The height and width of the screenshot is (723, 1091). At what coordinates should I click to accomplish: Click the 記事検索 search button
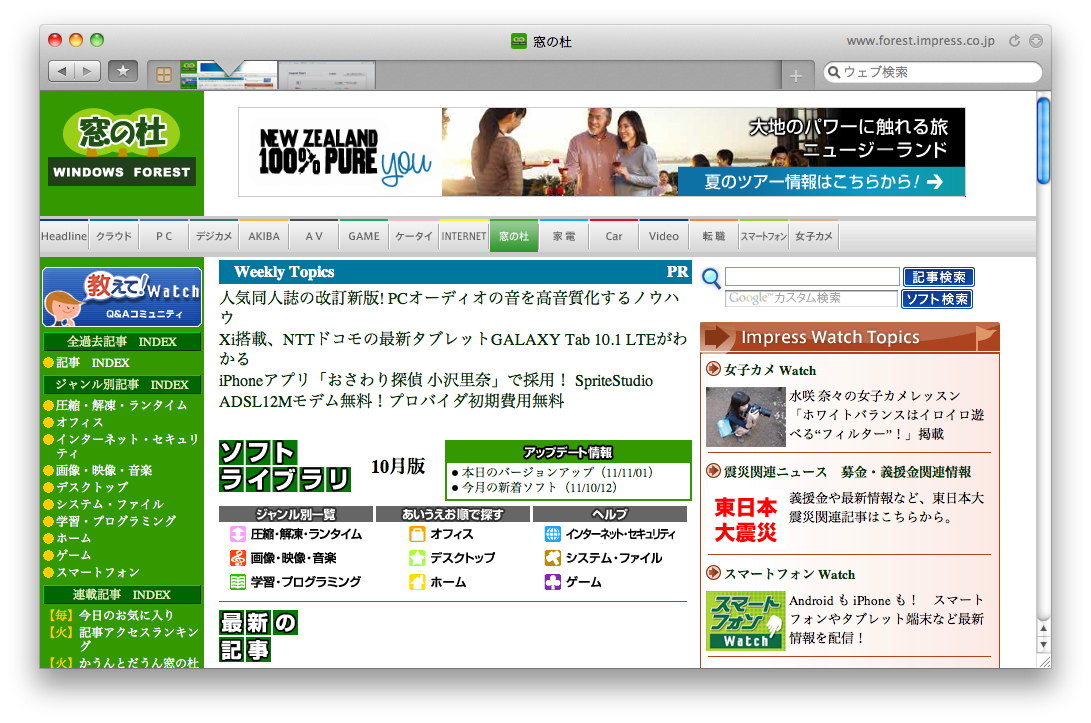937,277
